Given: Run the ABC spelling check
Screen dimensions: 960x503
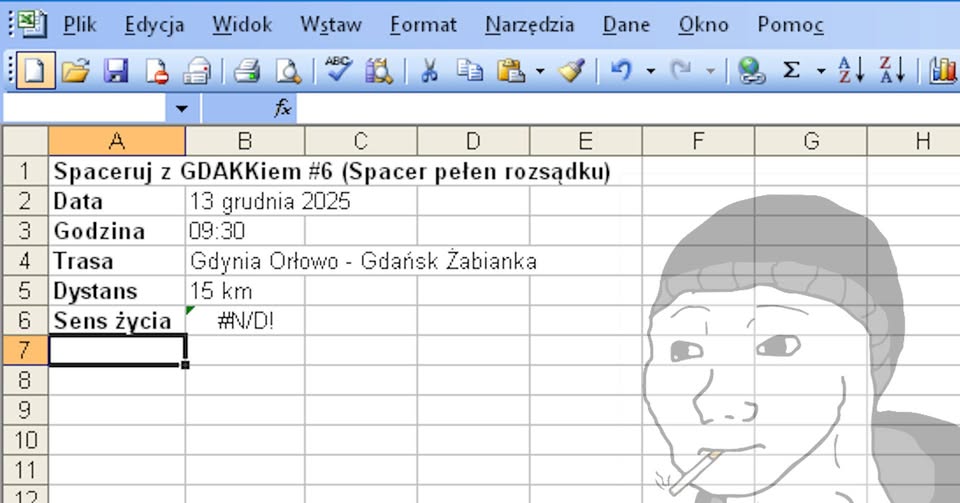Looking at the screenshot, I should click(339, 69).
